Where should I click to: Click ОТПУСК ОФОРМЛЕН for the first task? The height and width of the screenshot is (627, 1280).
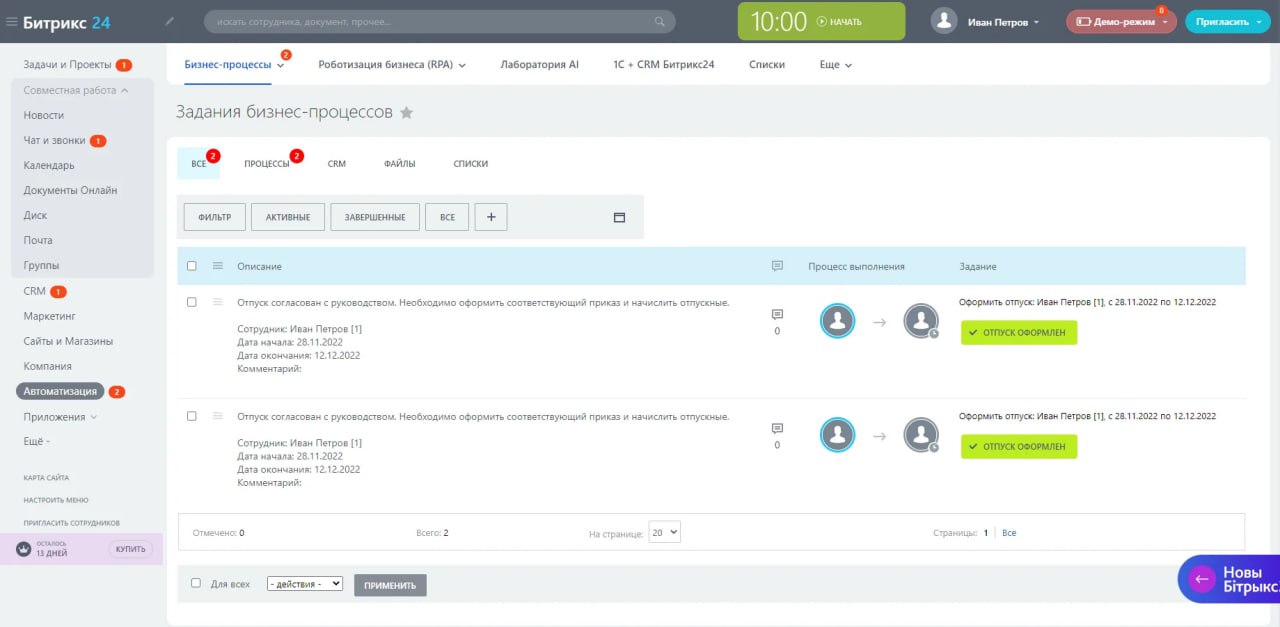pyautogui.click(x=1019, y=333)
